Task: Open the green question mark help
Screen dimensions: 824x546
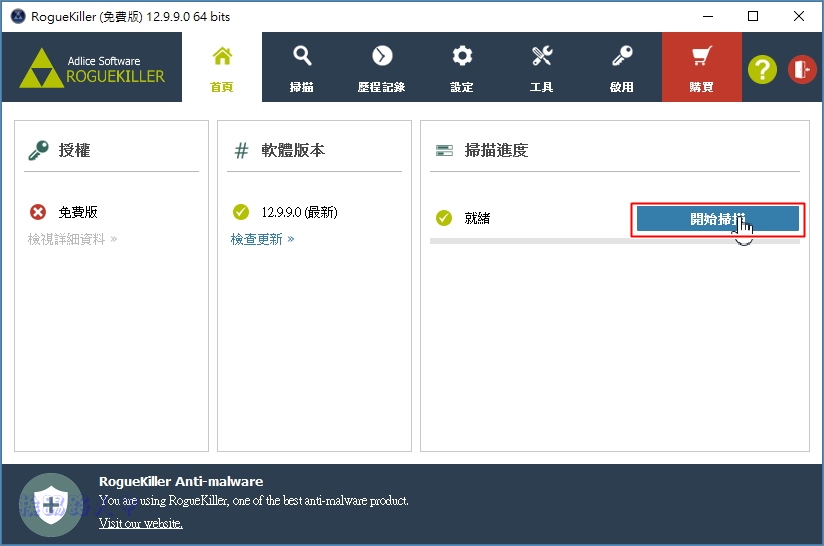Action: [x=762, y=69]
